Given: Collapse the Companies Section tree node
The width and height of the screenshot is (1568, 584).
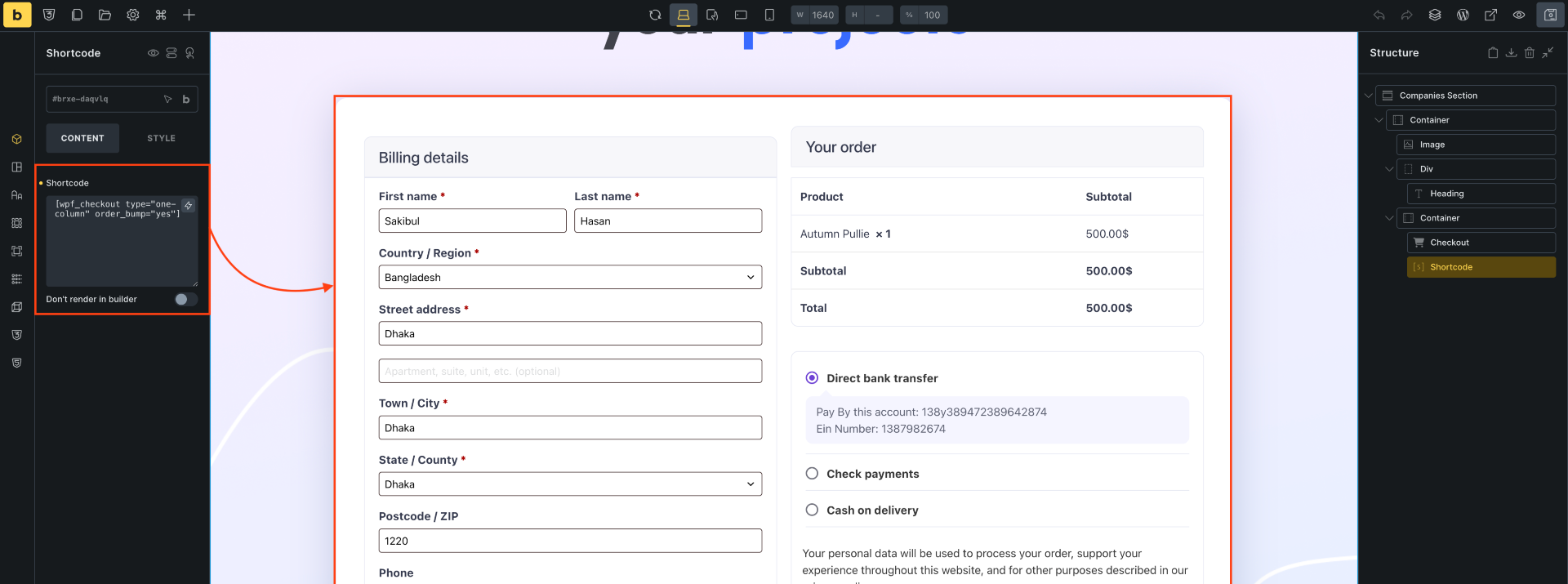Looking at the screenshot, I should click(x=1369, y=96).
